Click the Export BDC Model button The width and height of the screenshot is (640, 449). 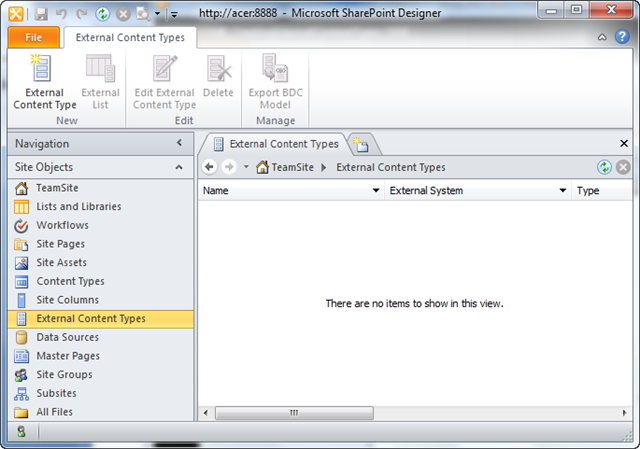pyautogui.click(x=276, y=82)
